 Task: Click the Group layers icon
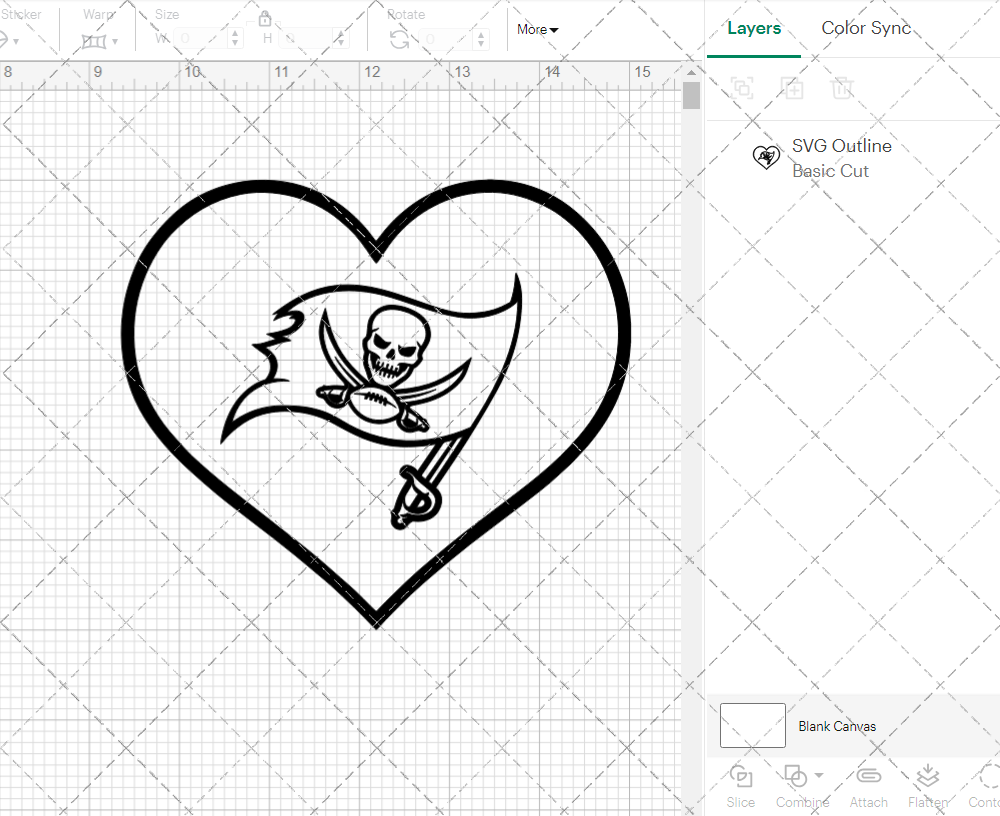coord(742,88)
